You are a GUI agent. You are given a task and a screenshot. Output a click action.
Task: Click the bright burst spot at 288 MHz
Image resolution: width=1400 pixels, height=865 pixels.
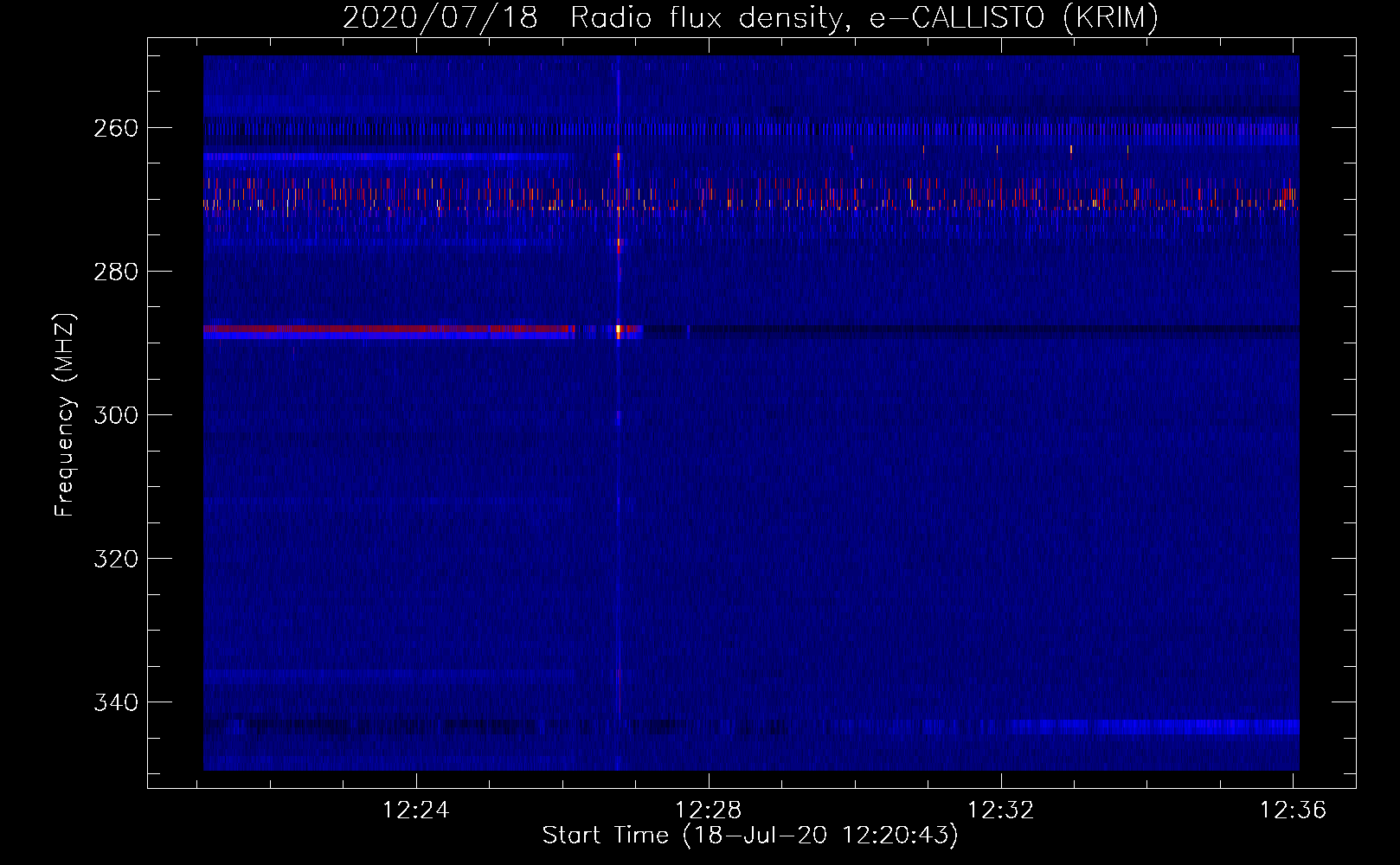pos(619,330)
